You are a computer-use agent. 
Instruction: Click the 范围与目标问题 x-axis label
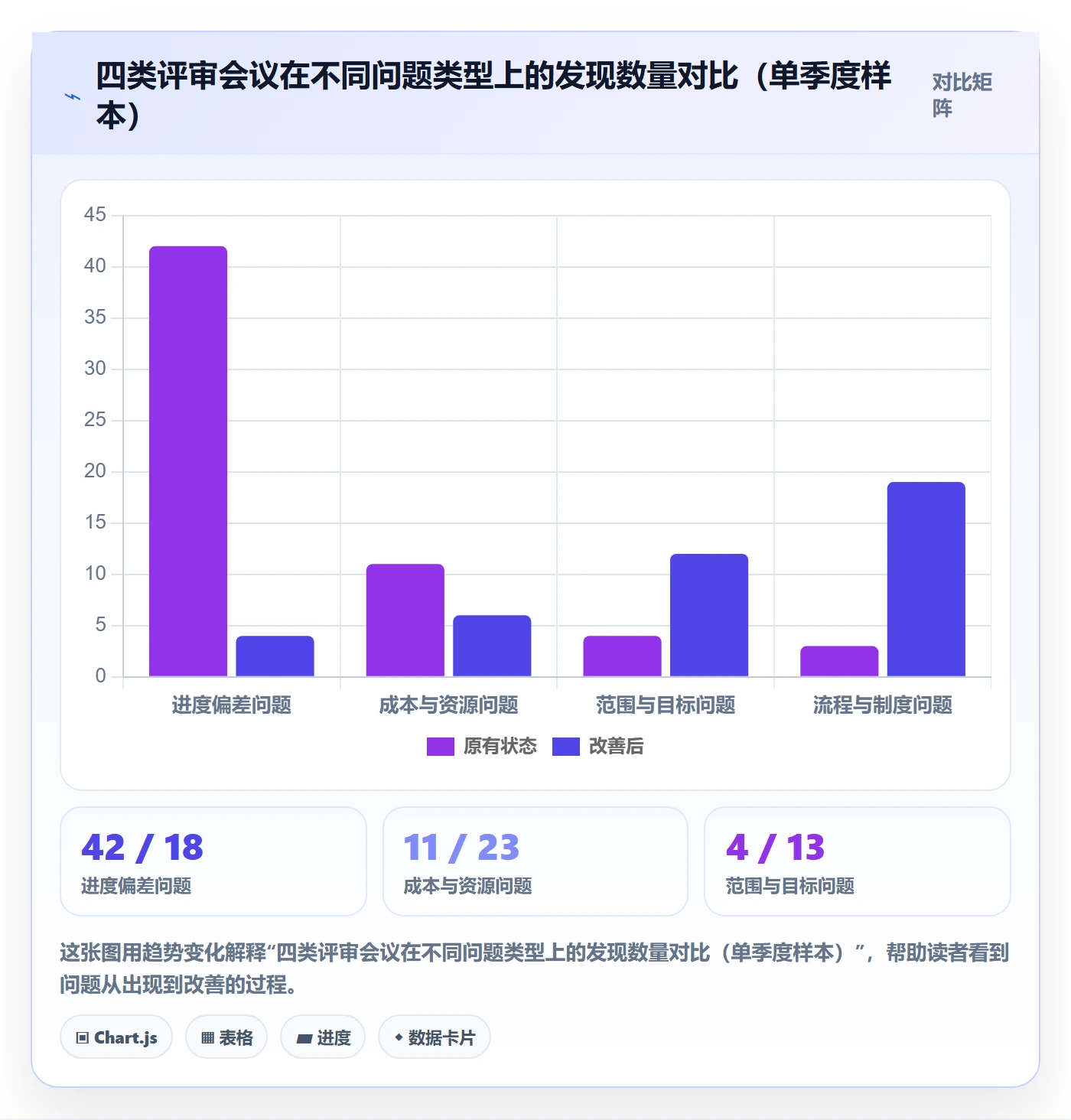666,705
